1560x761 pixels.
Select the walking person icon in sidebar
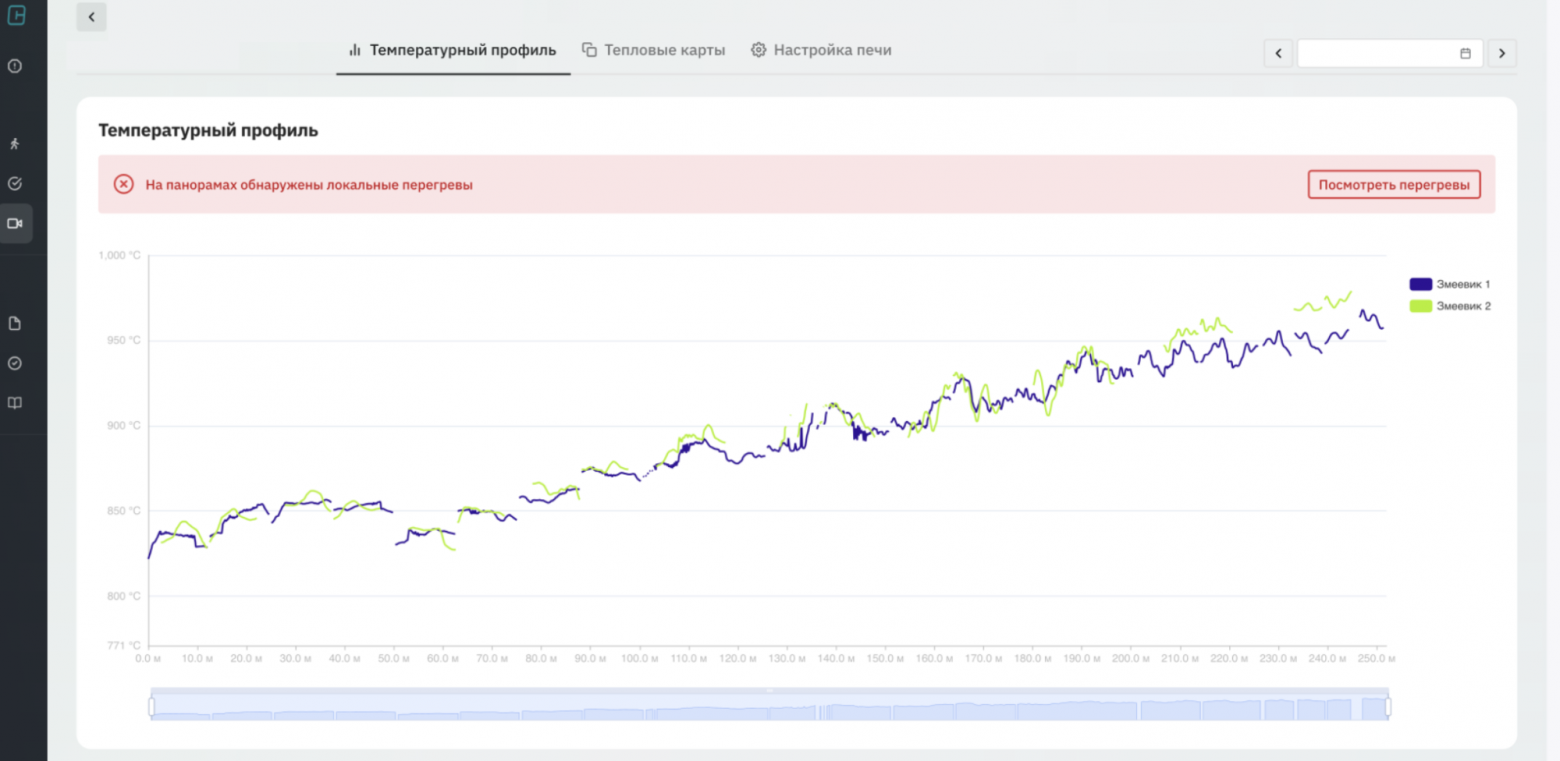(x=15, y=144)
